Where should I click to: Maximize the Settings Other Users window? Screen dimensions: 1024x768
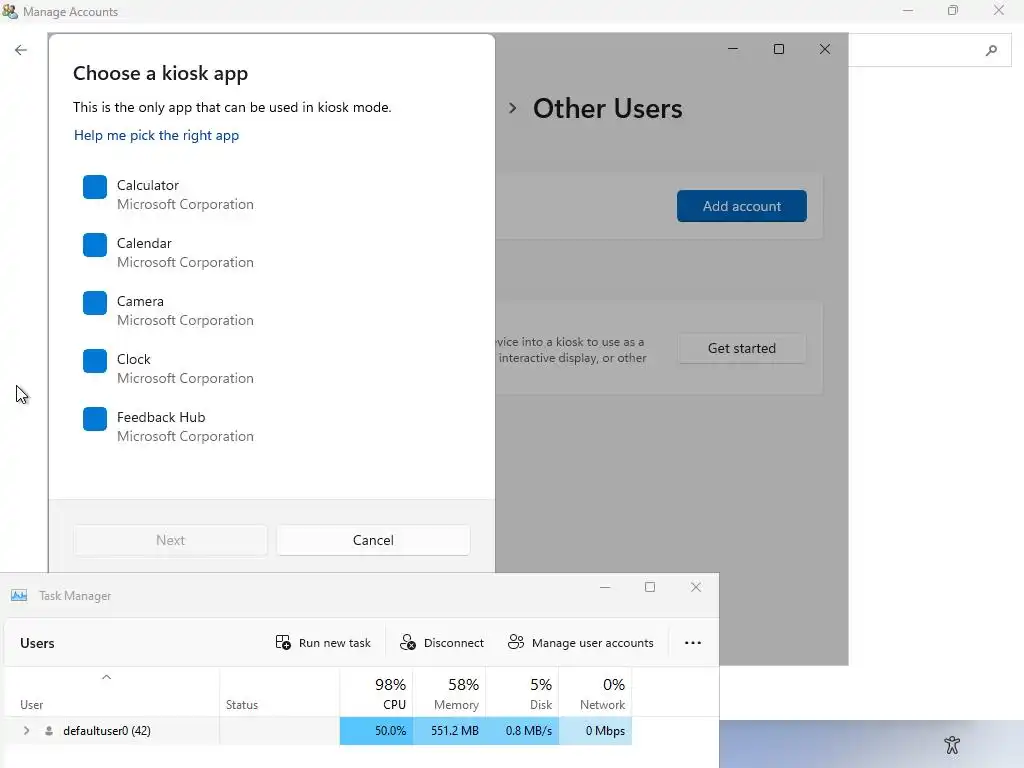778,49
